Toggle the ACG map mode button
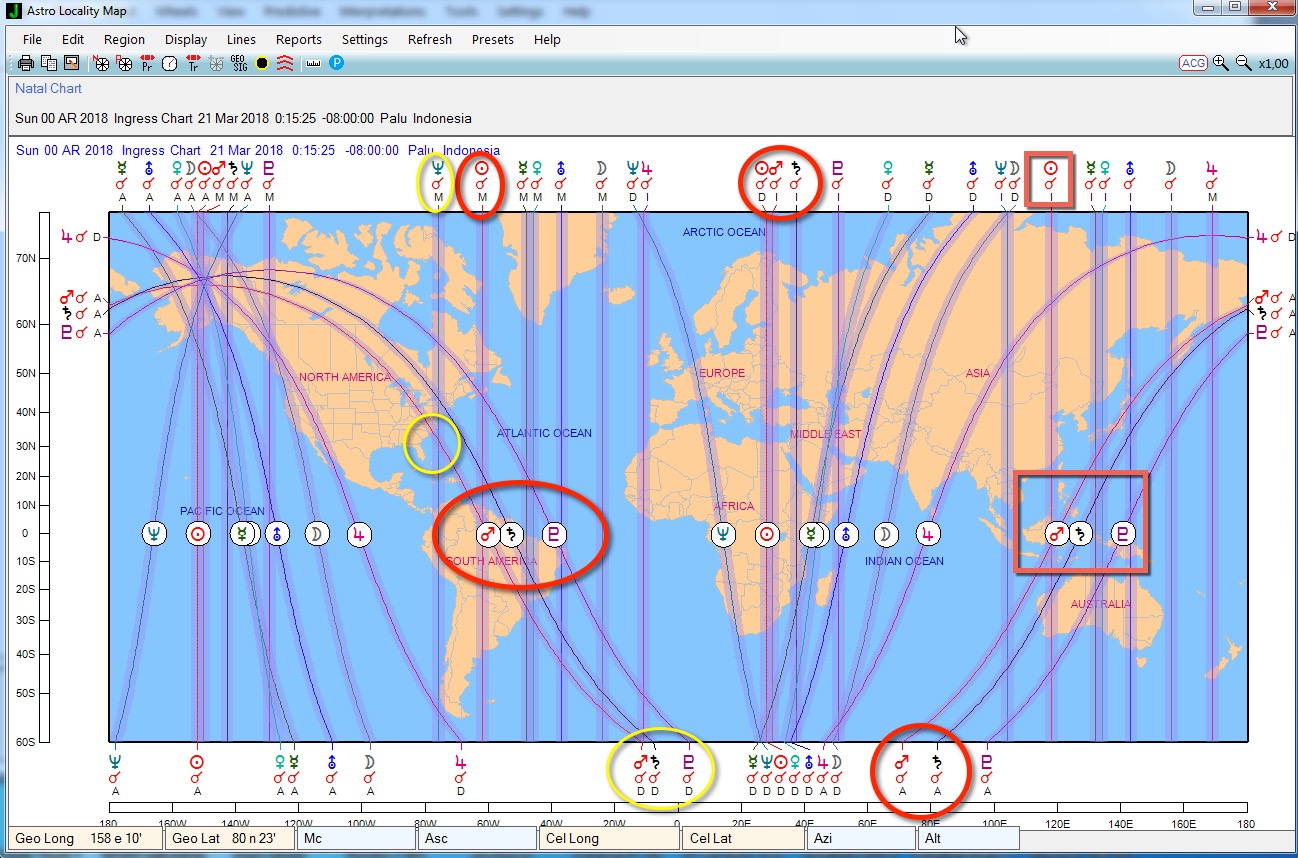 [x=1193, y=63]
